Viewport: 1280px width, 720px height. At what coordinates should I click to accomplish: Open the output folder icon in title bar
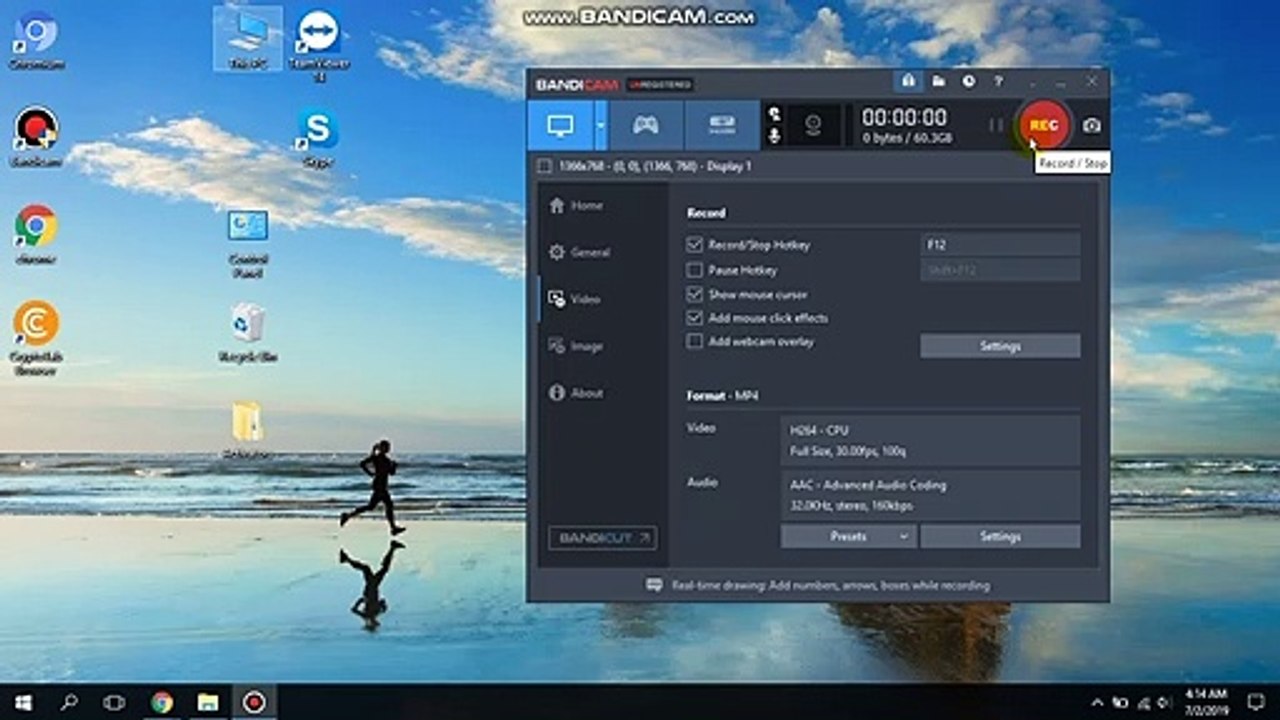click(938, 81)
